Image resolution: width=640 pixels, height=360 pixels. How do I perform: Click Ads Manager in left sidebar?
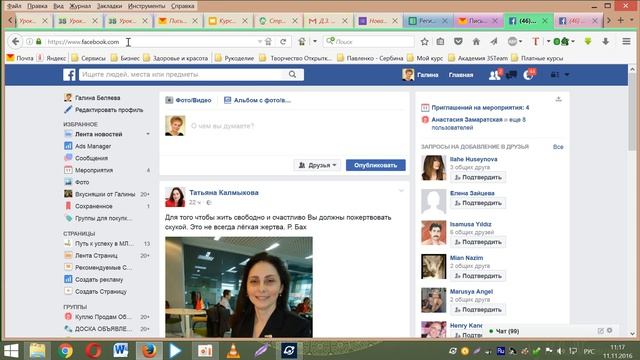click(x=93, y=146)
